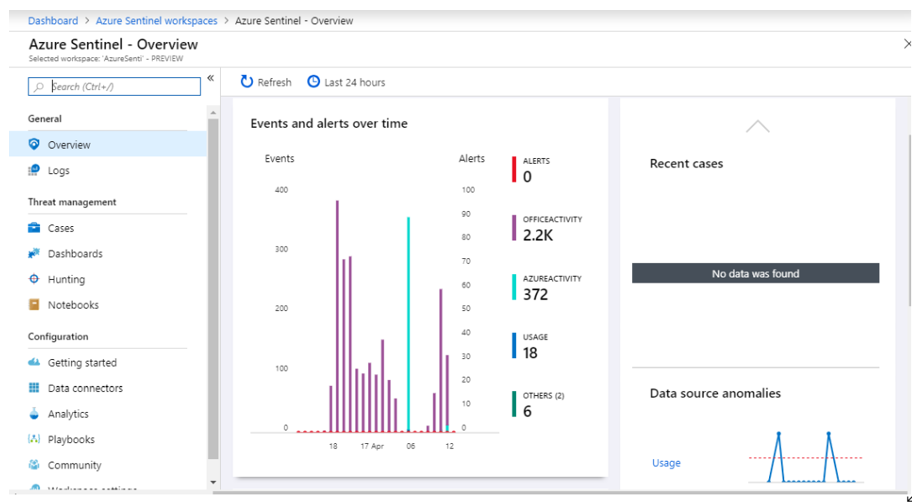
Task: Collapse panel with up chevron above Recent cases
Action: click(758, 126)
